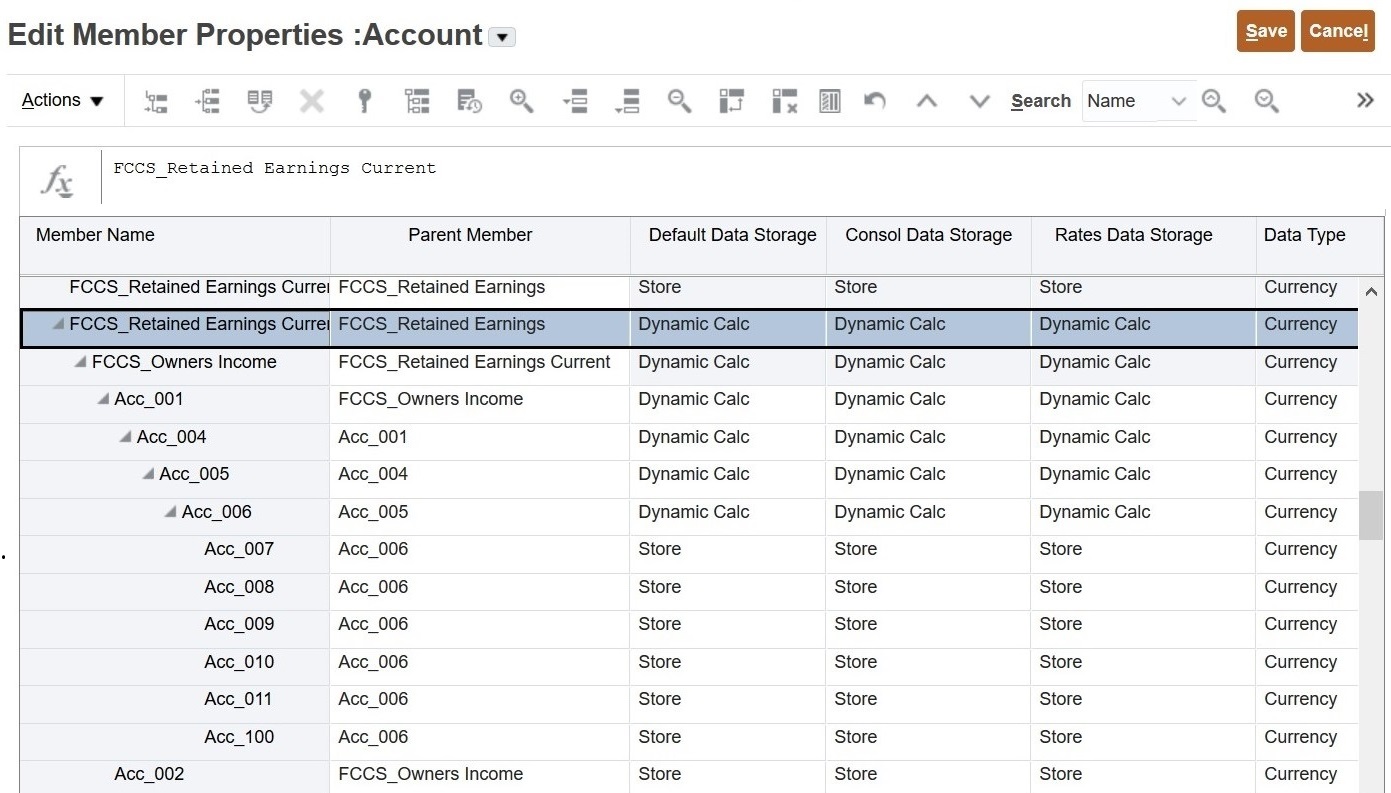This screenshot has height=793, width=1391.
Task: Click the fx formula icon
Action: (x=57, y=181)
